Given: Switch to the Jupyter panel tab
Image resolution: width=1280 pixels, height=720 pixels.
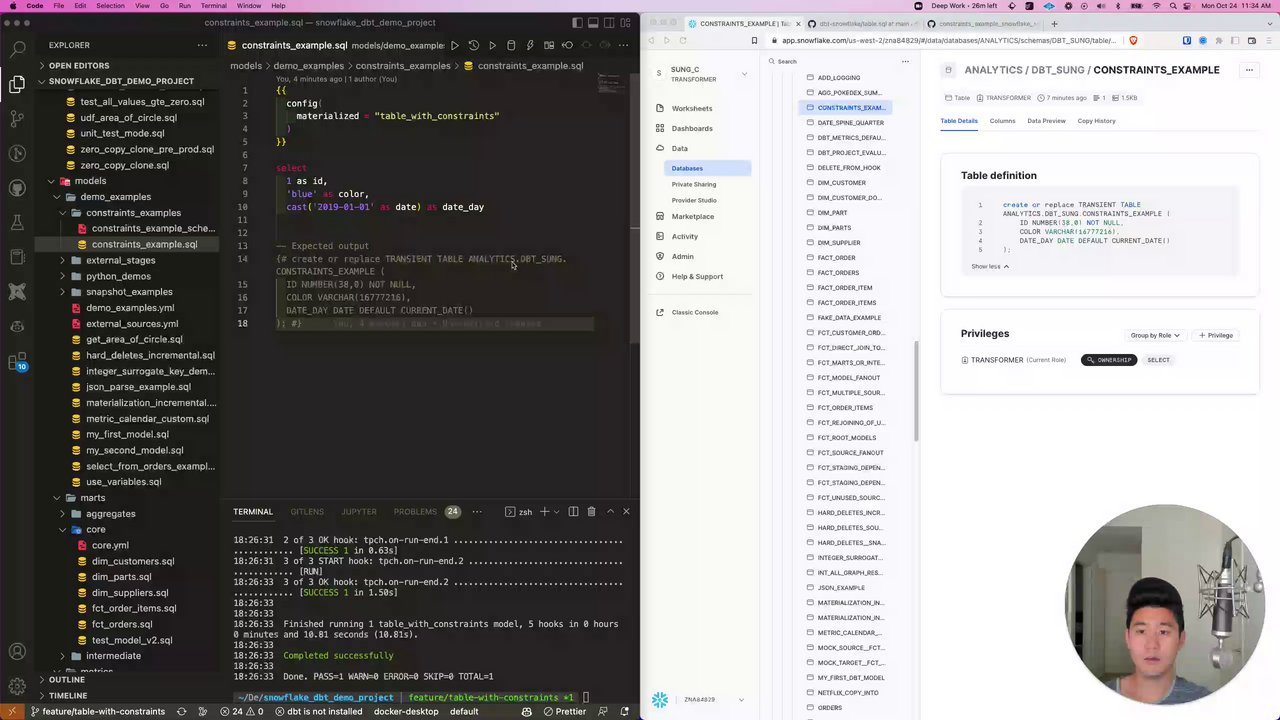Looking at the screenshot, I should point(359,512).
